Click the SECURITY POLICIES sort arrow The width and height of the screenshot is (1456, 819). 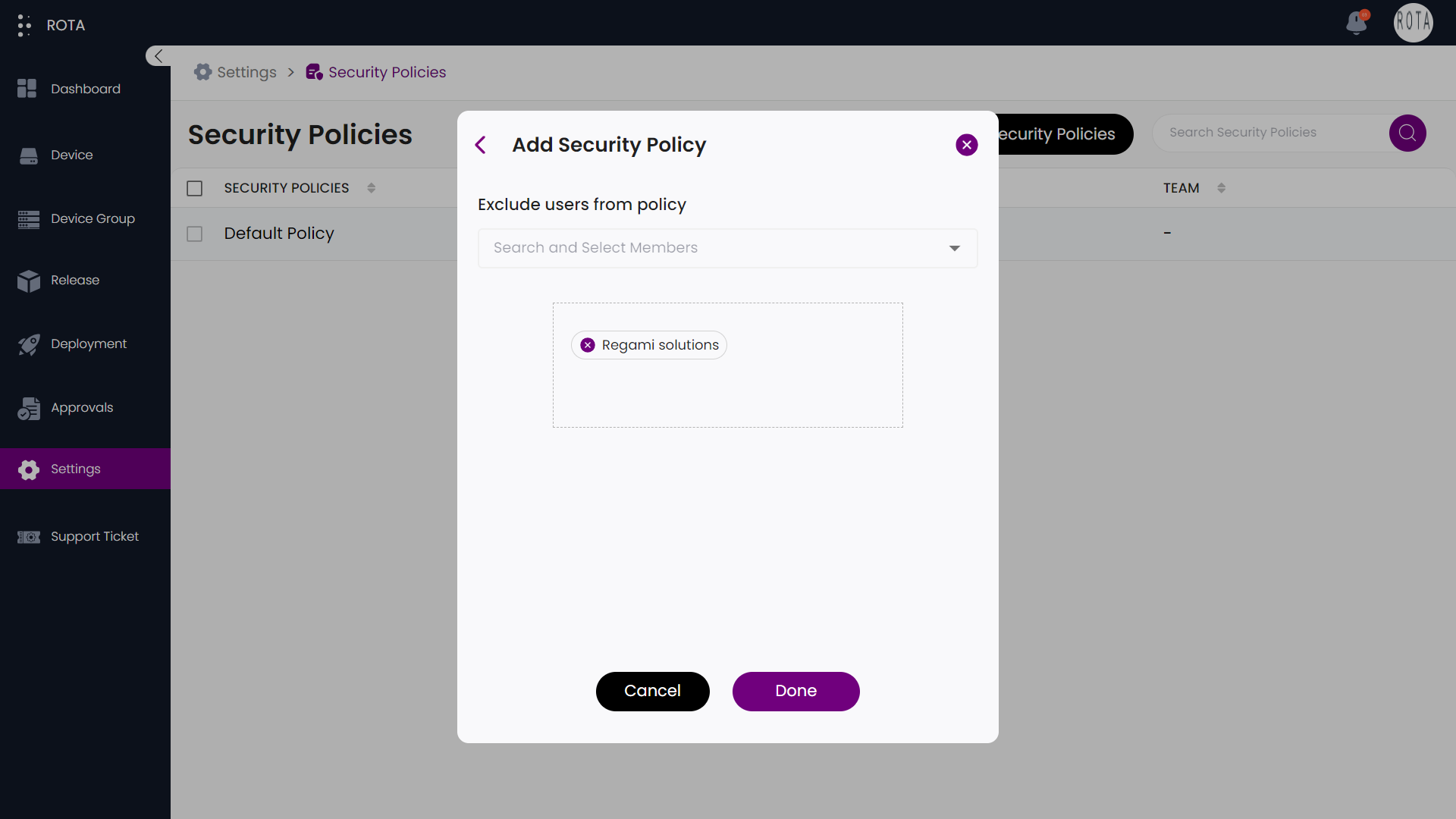(x=371, y=188)
